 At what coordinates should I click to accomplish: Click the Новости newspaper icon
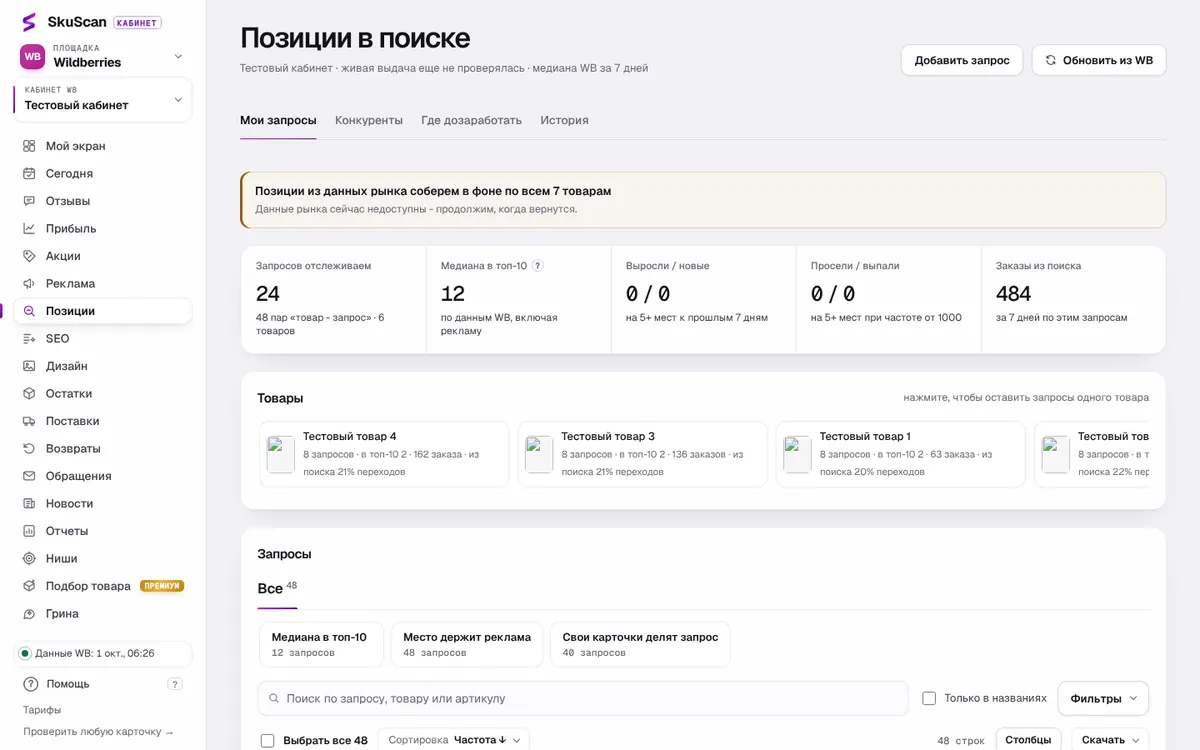point(29,503)
